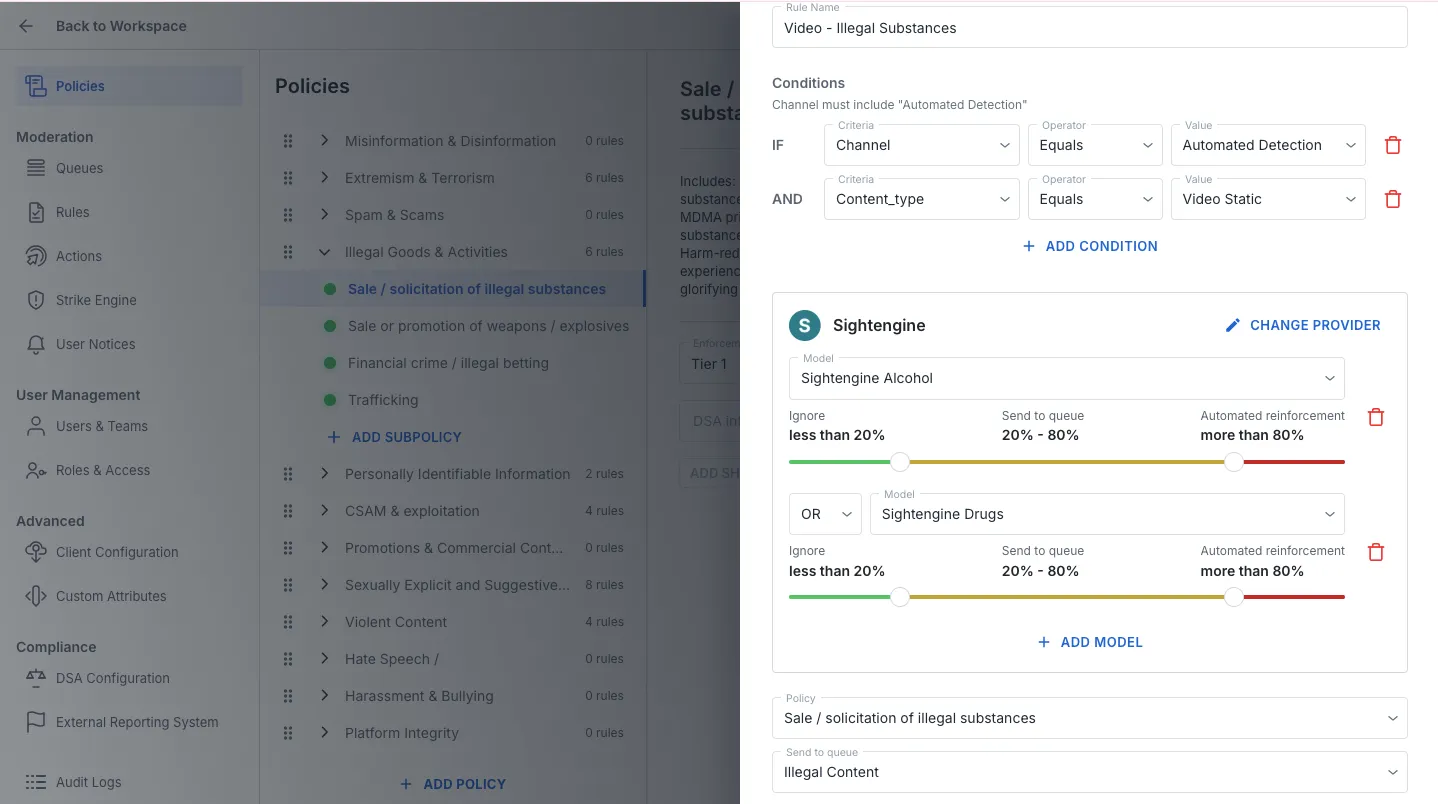Viewport: 1438px width, 804px height.
Task: Click the drag handle for Extremism & Terrorism
Action: tap(288, 178)
